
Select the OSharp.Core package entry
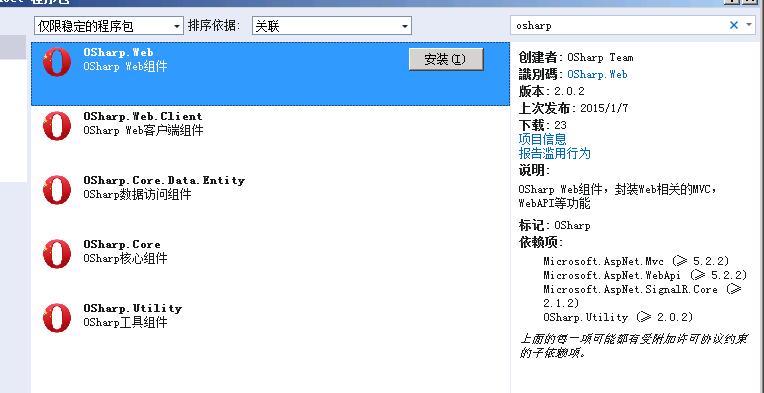pyautogui.click(x=270, y=266)
